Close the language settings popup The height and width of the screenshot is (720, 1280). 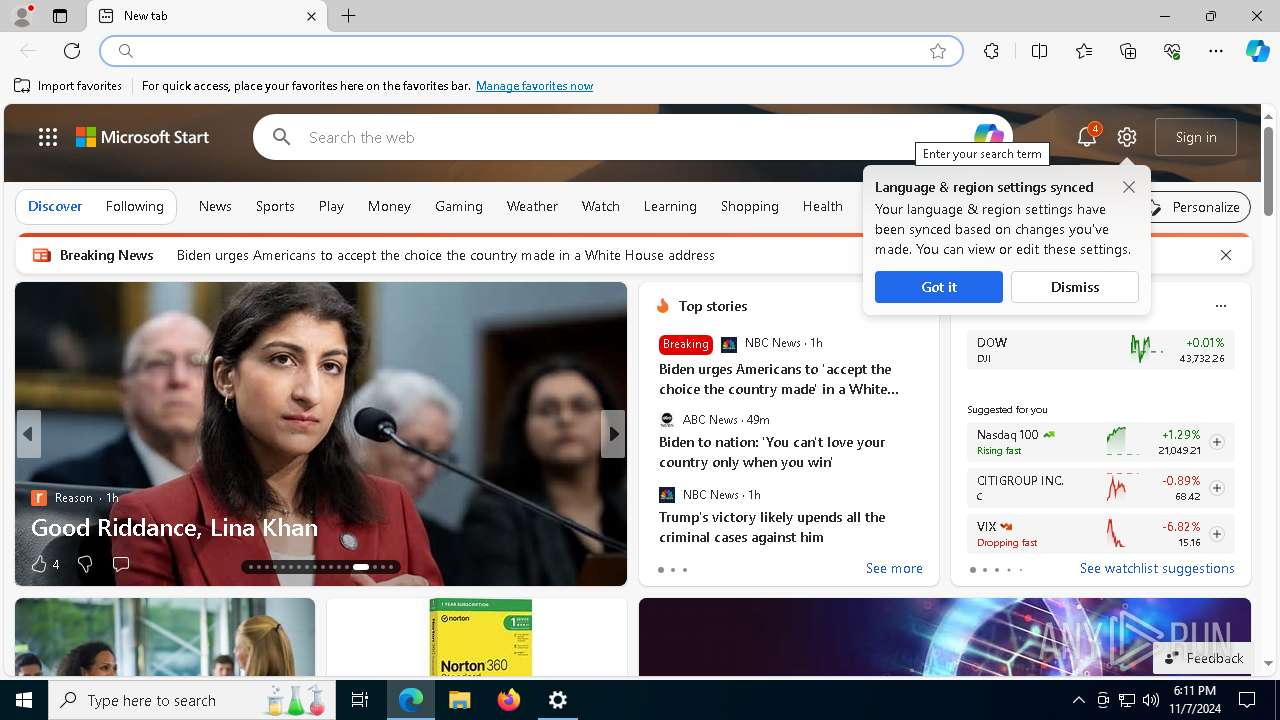click(x=1129, y=187)
